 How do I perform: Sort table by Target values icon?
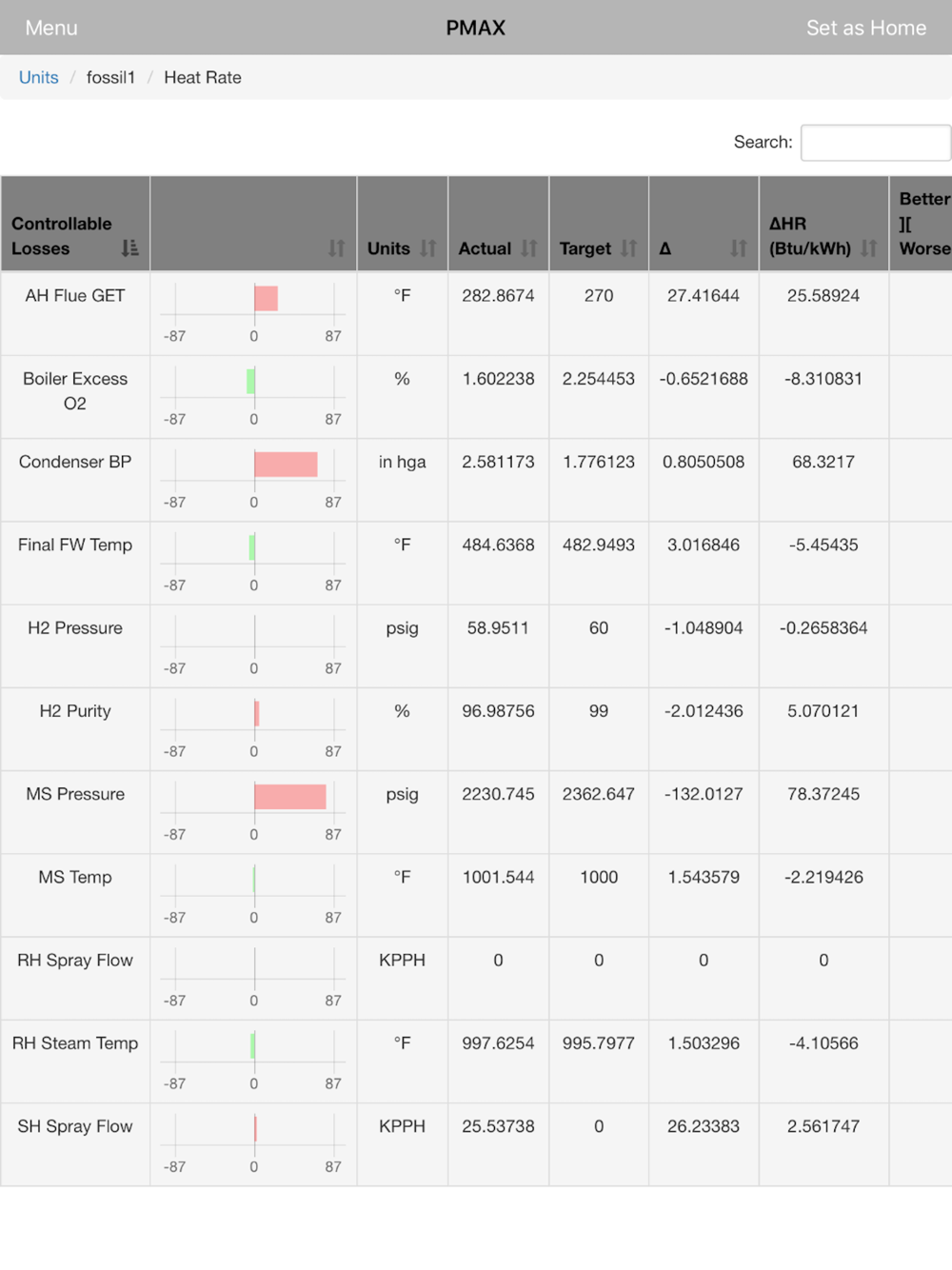click(x=628, y=248)
